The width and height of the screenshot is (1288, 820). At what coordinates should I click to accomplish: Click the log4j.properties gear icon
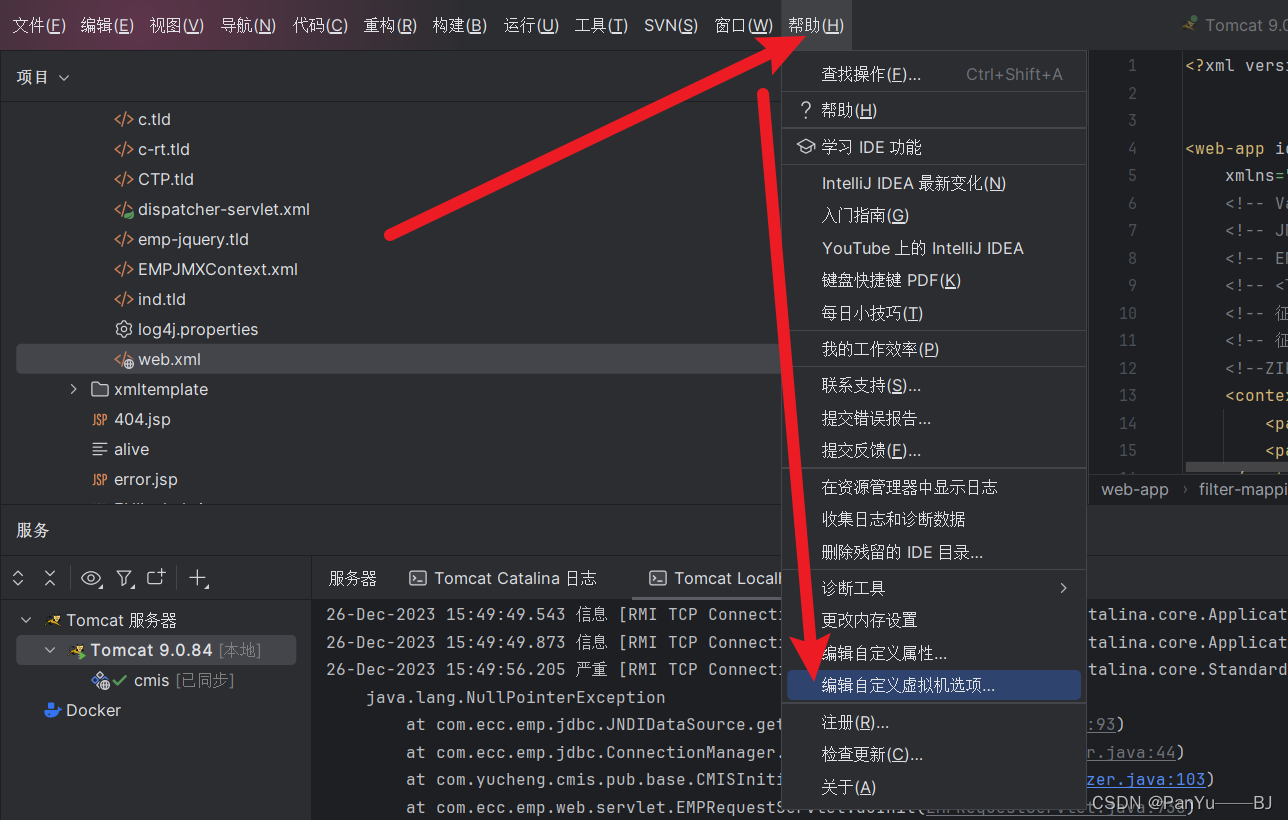pyautogui.click(x=123, y=329)
